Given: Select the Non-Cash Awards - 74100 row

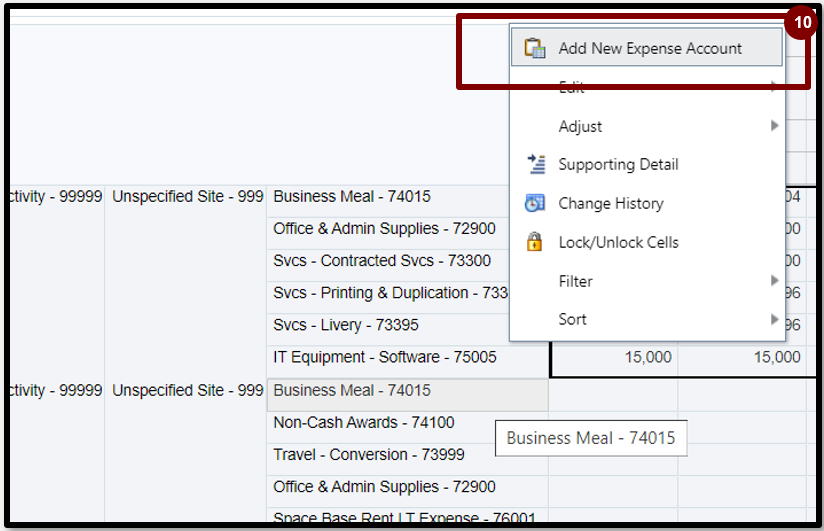Looking at the screenshot, I should point(363,423).
